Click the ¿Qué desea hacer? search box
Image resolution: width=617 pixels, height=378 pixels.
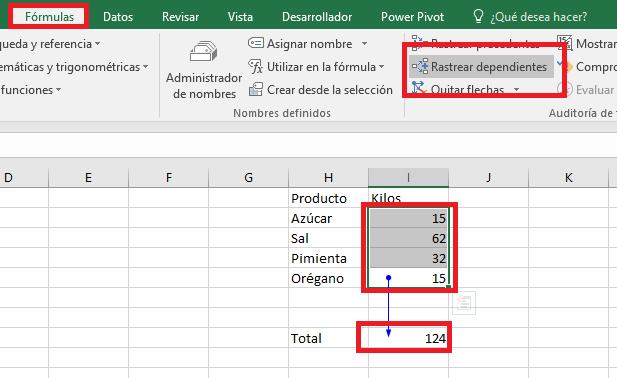click(538, 17)
